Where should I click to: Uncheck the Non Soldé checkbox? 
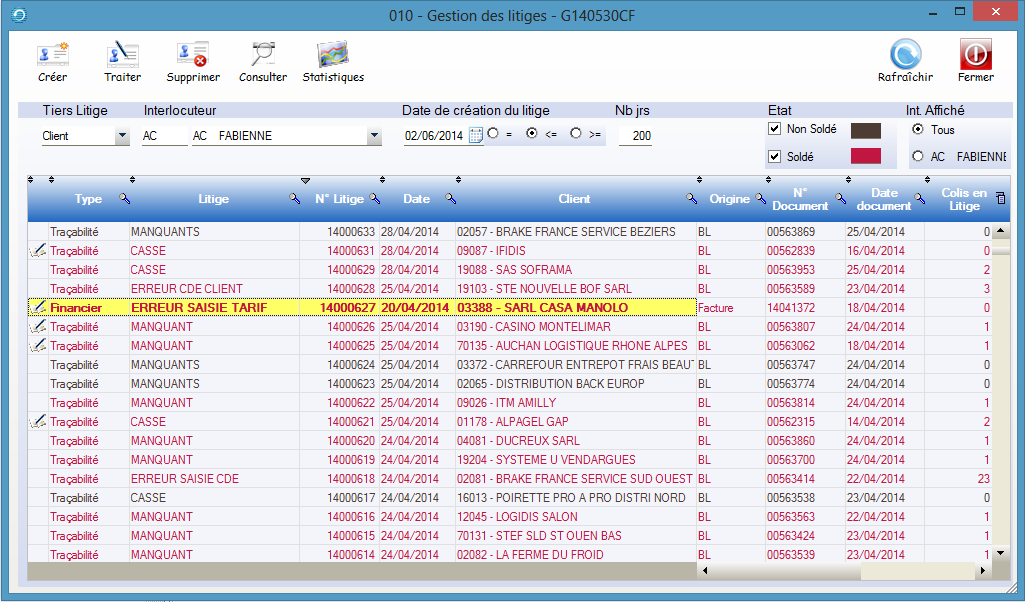coord(774,130)
